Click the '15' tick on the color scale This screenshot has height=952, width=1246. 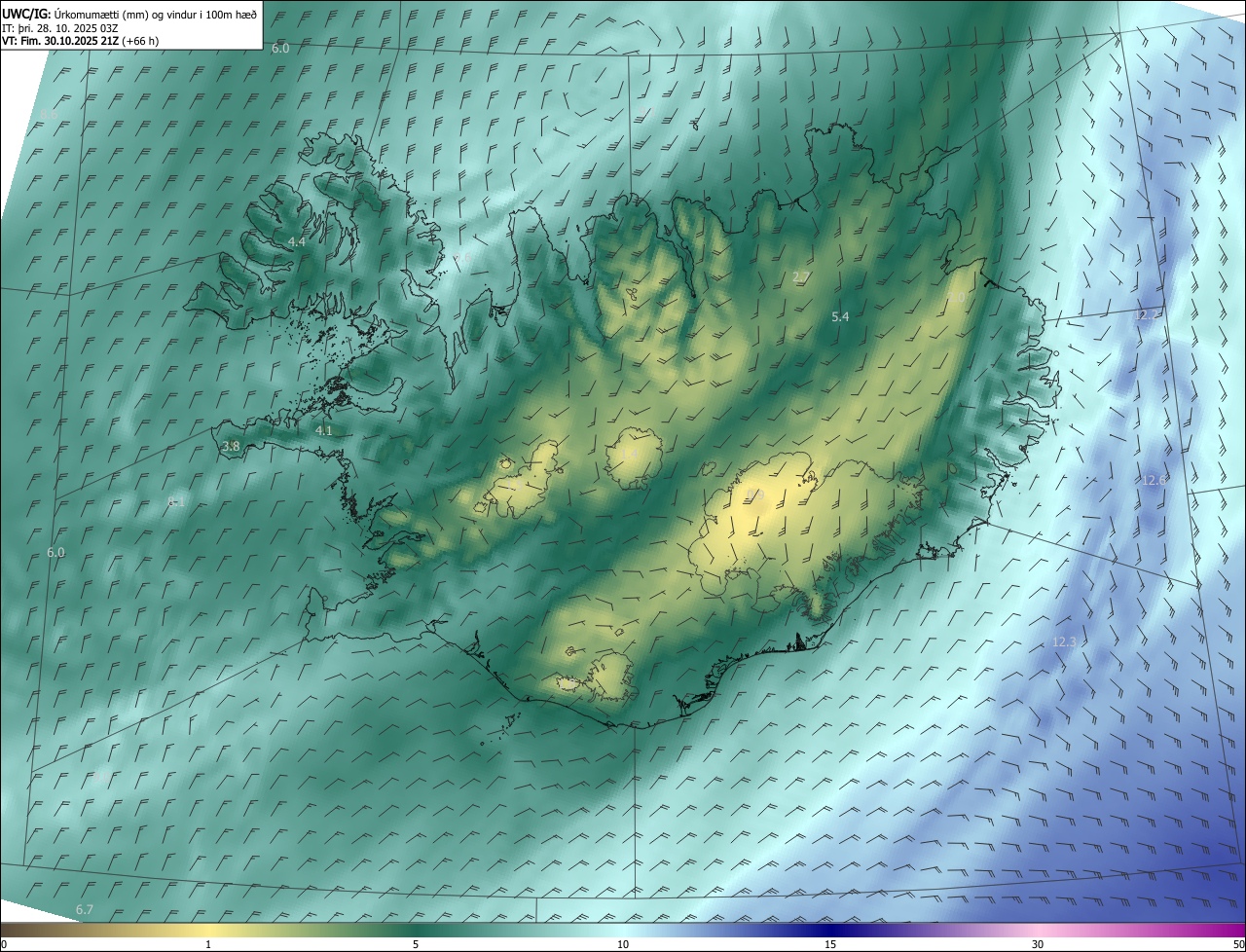tap(830, 944)
